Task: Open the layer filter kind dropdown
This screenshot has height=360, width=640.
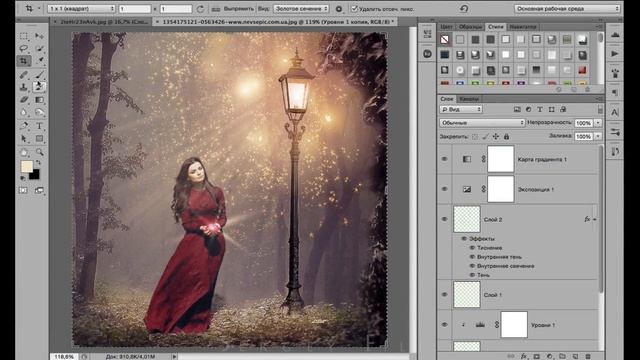Action: 461,109
